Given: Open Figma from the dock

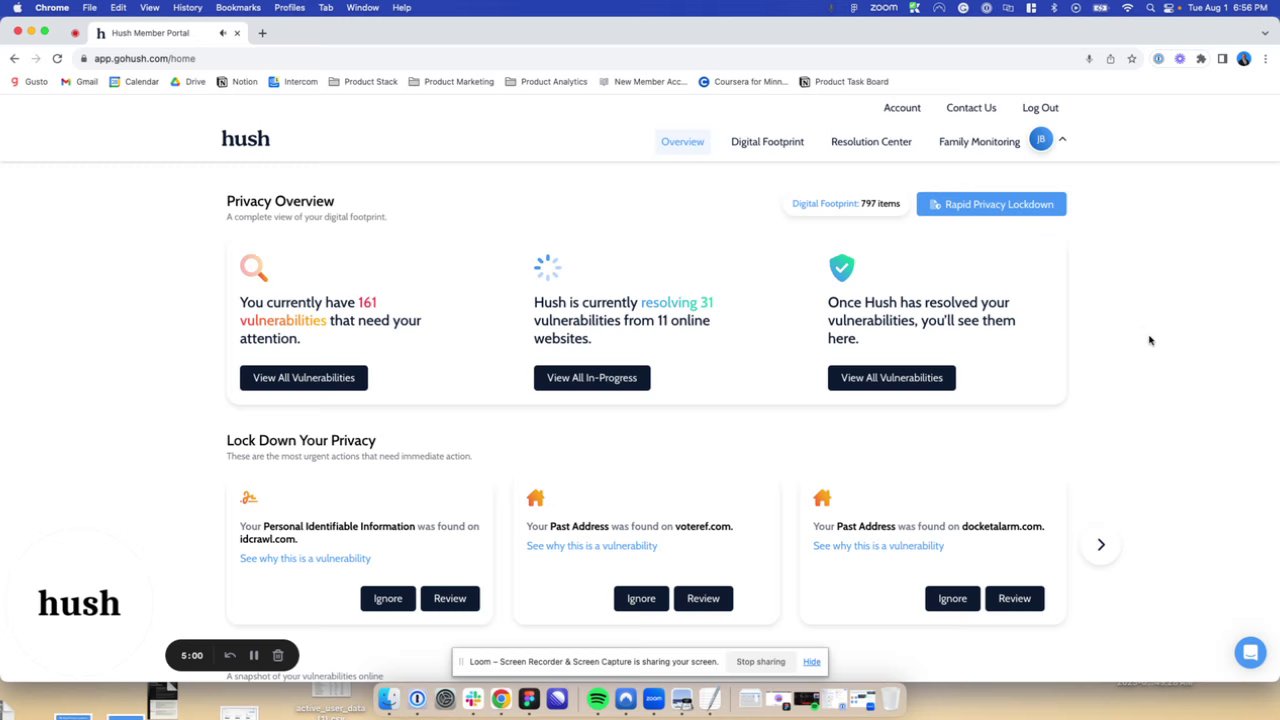Looking at the screenshot, I should click(529, 699).
